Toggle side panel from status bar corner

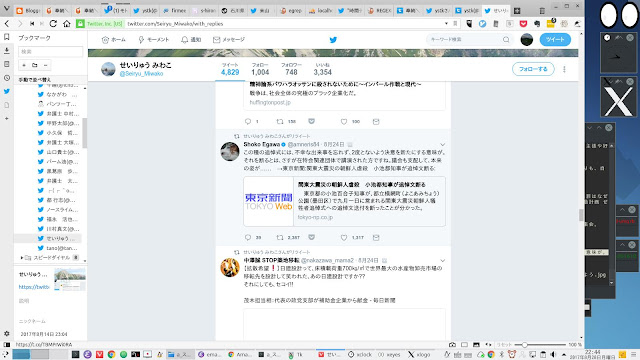[7, 344]
